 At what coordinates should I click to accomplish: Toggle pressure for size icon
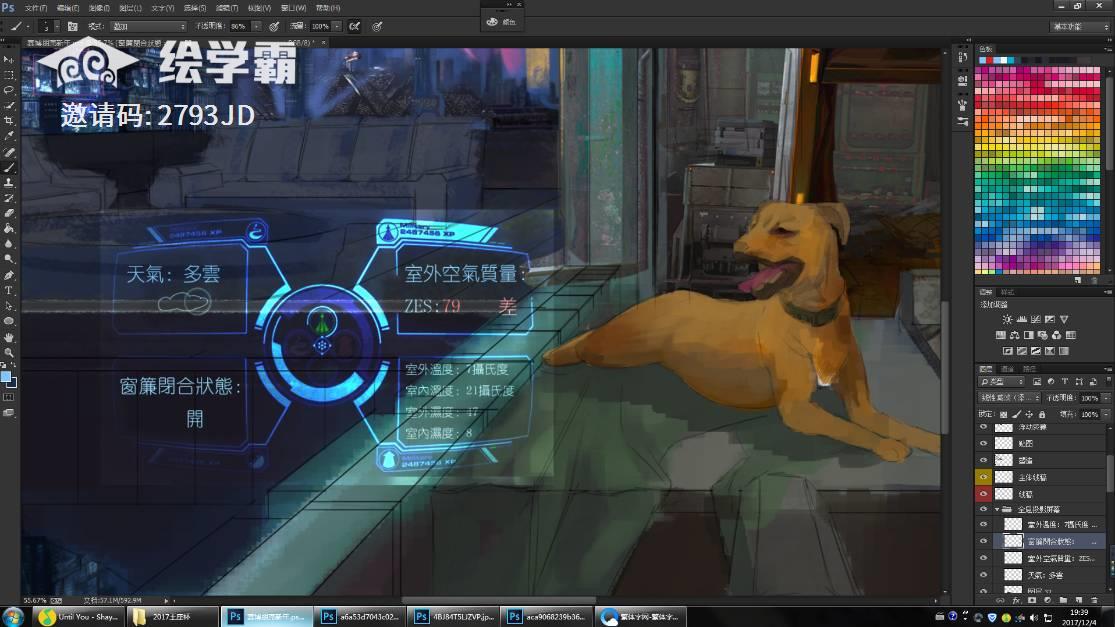pyautogui.click(x=378, y=26)
